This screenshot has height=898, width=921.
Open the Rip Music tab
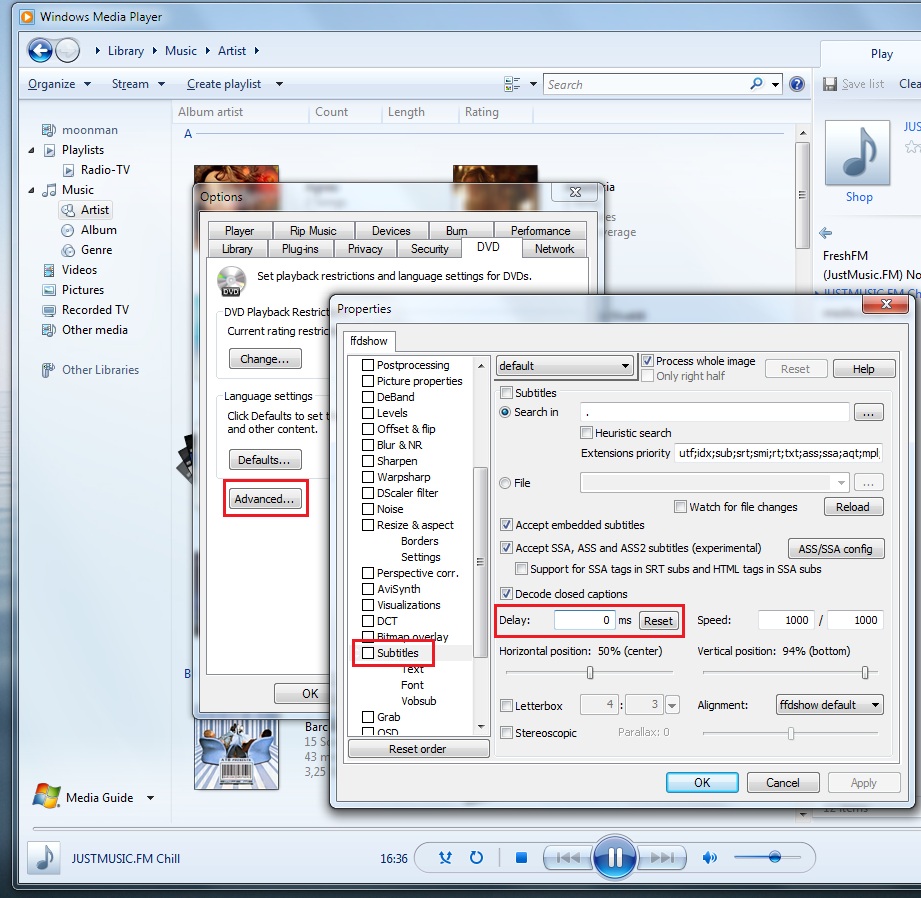tap(313, 231)
